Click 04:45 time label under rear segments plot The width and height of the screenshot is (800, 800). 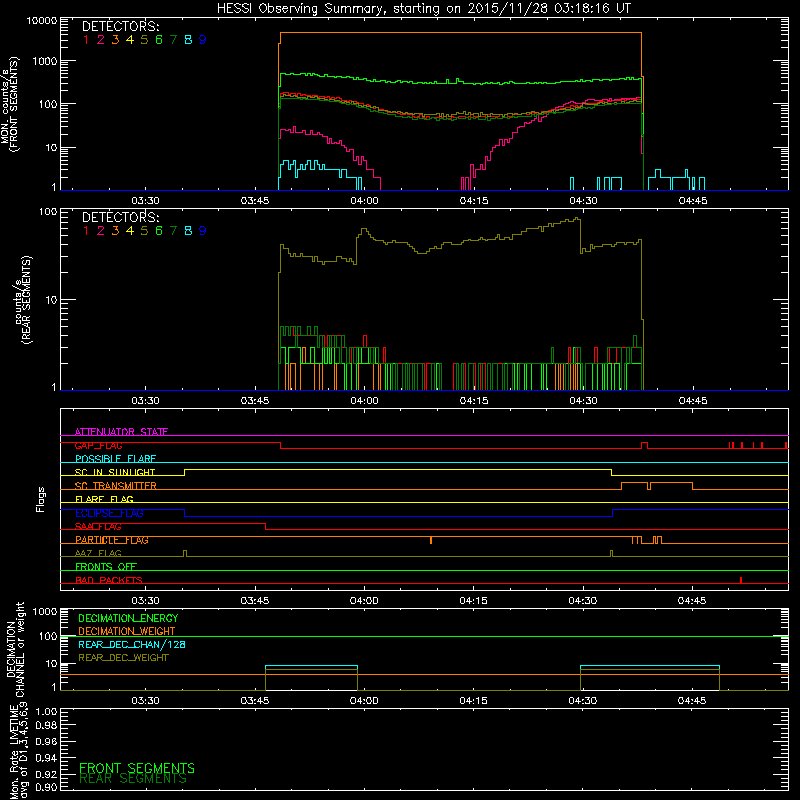(x=693, y=401)
